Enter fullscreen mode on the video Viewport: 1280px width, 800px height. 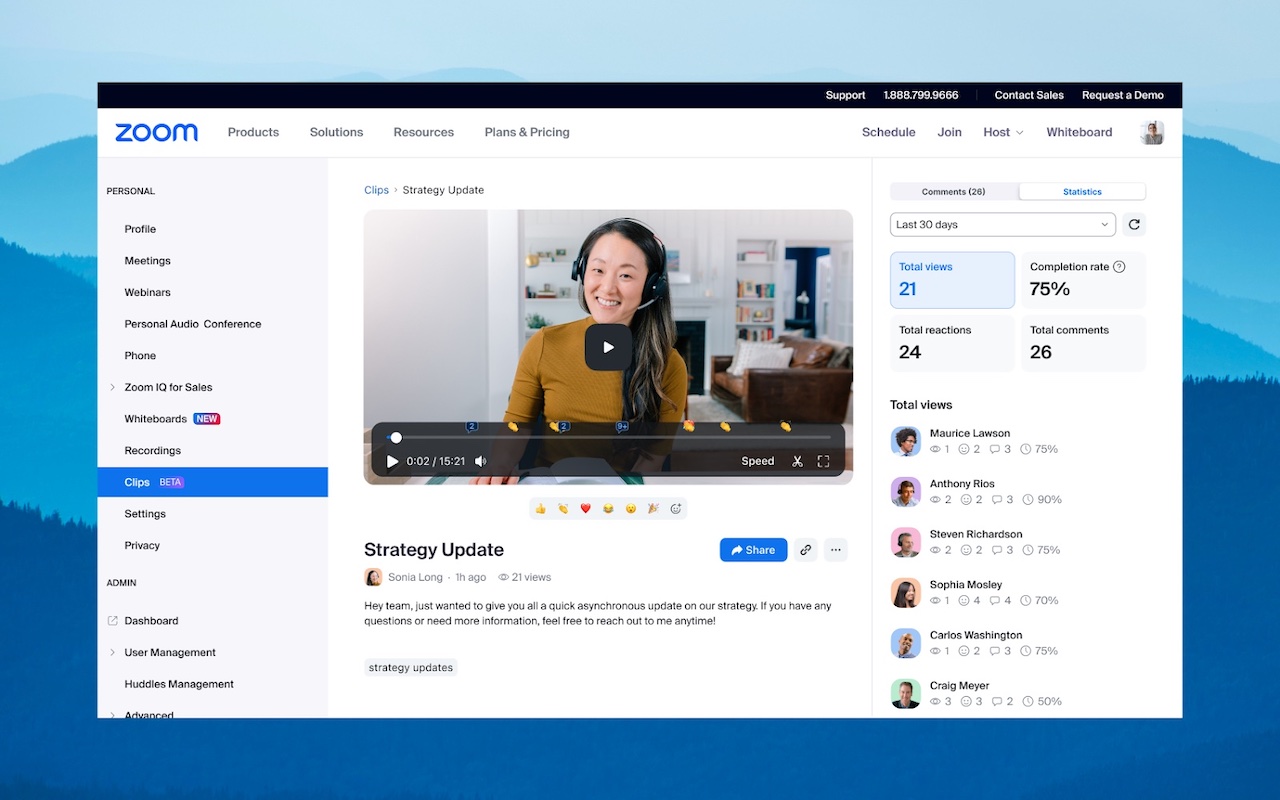click(x=823, y=461)
